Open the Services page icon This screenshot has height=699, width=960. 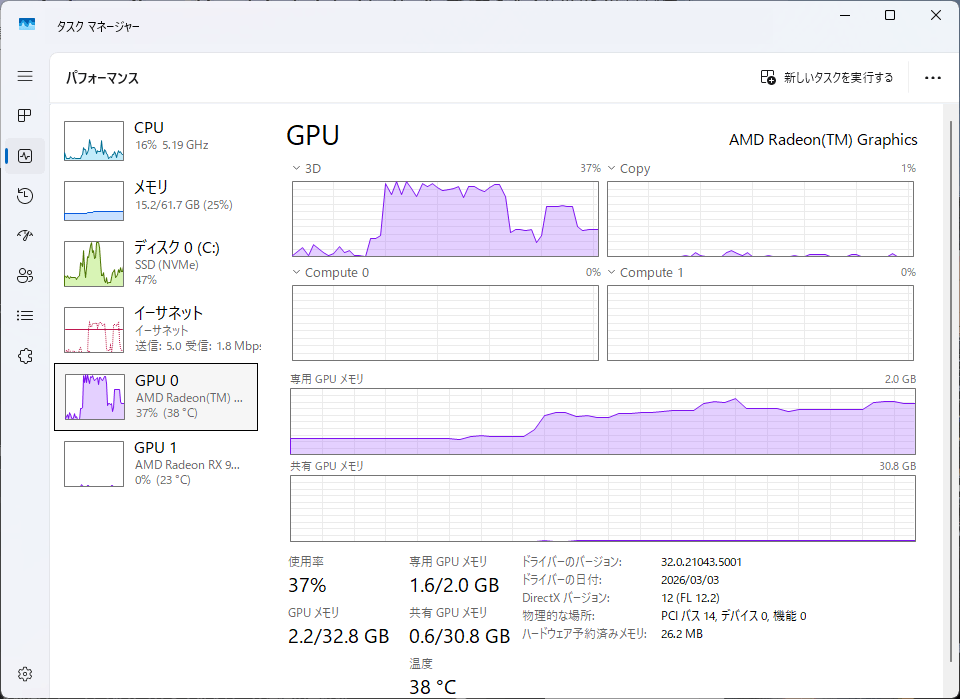pos(25,356)
